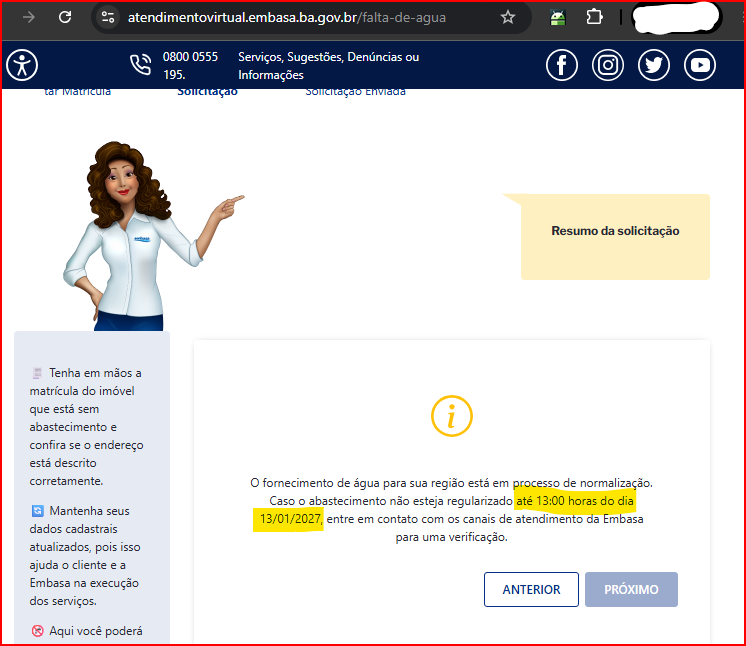Select the Solicitação Enviada step tab
This screenshot has width=746, height=646.
pyautogui.click(x=355, y=92)
